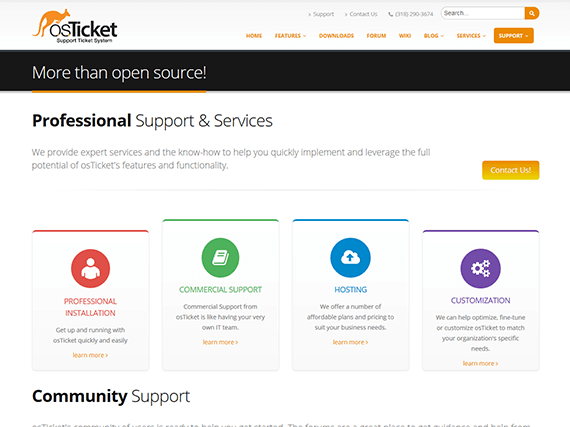Expand the Features dropdown menu

290,36
